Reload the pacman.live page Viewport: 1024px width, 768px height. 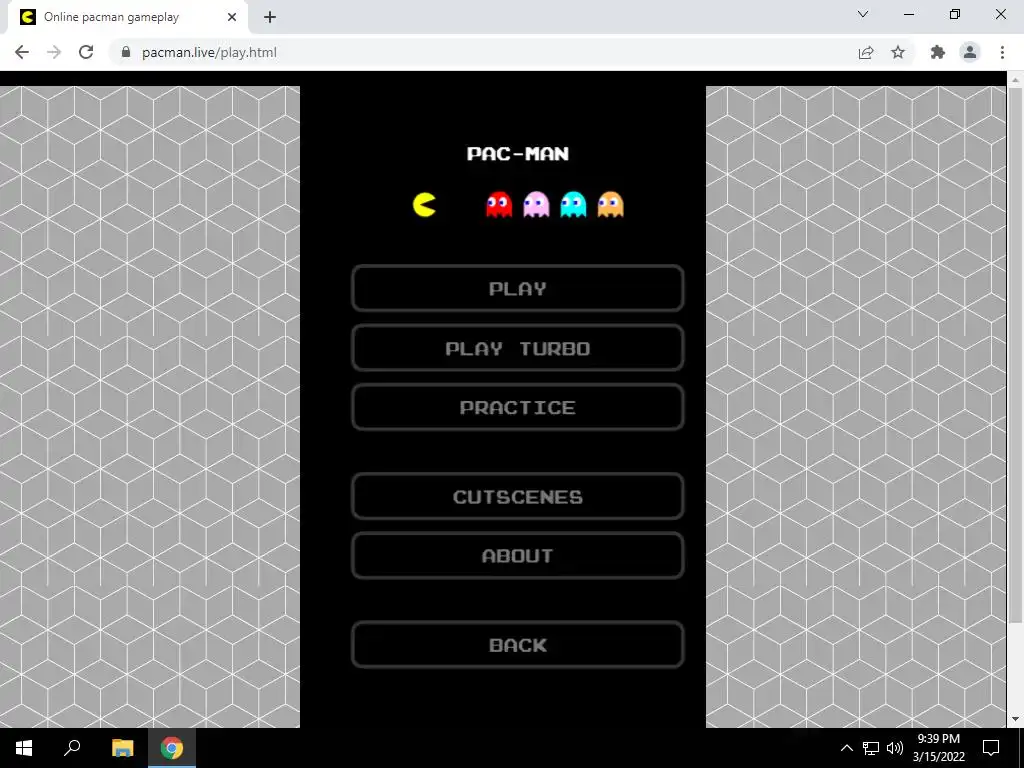point(86,52)
